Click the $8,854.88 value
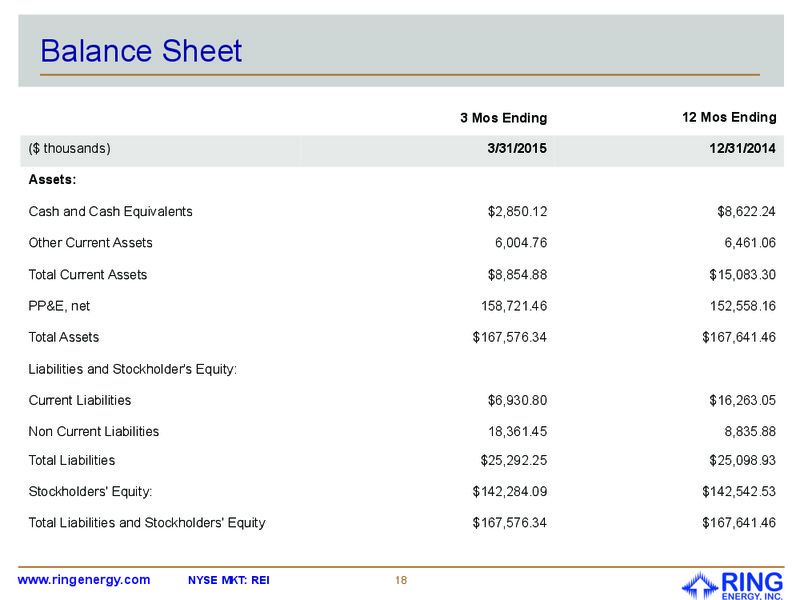 click(517, 275)
